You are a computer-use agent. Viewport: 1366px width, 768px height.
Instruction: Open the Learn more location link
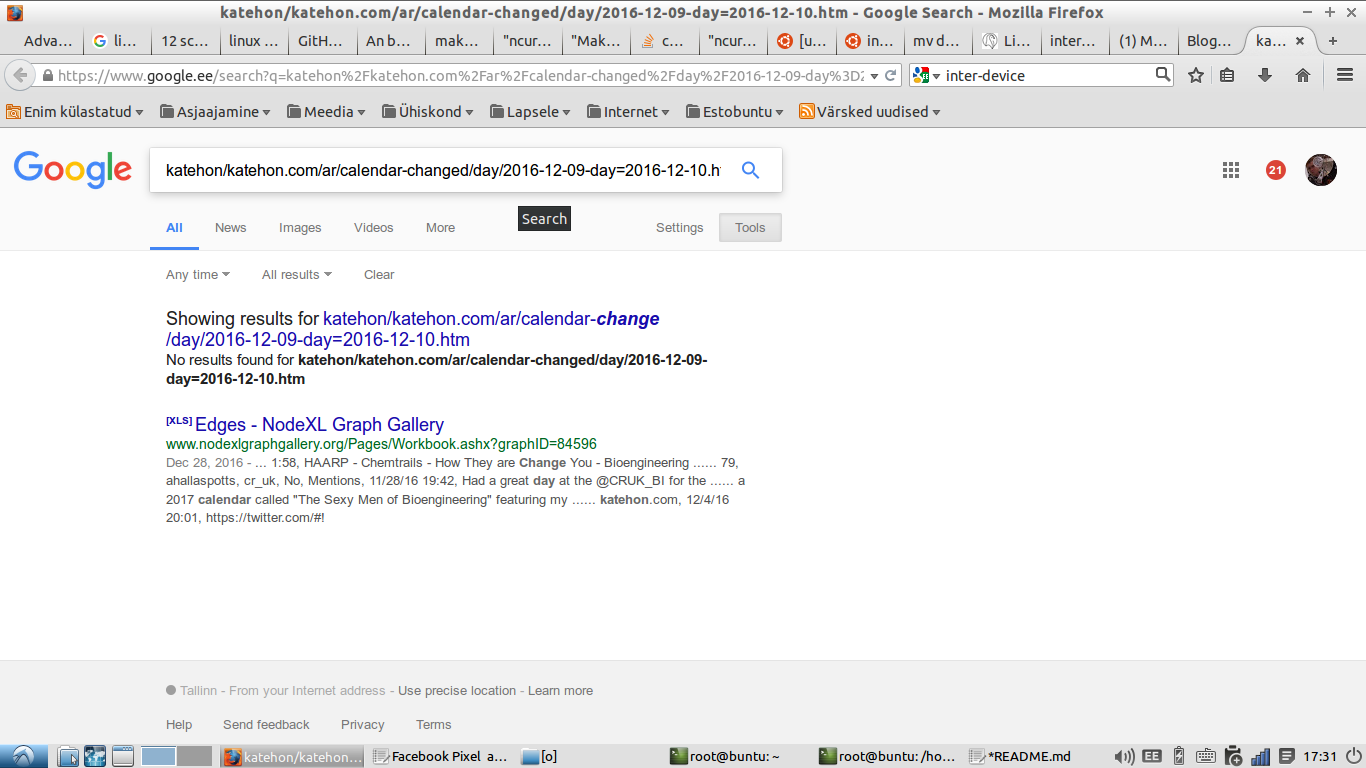pos(560,691)
